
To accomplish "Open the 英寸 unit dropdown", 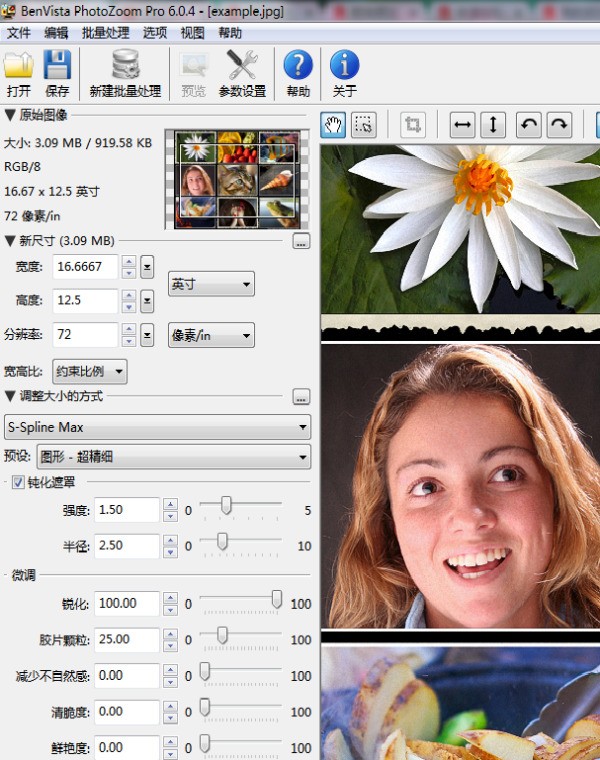I will click(x=211, y=284).
